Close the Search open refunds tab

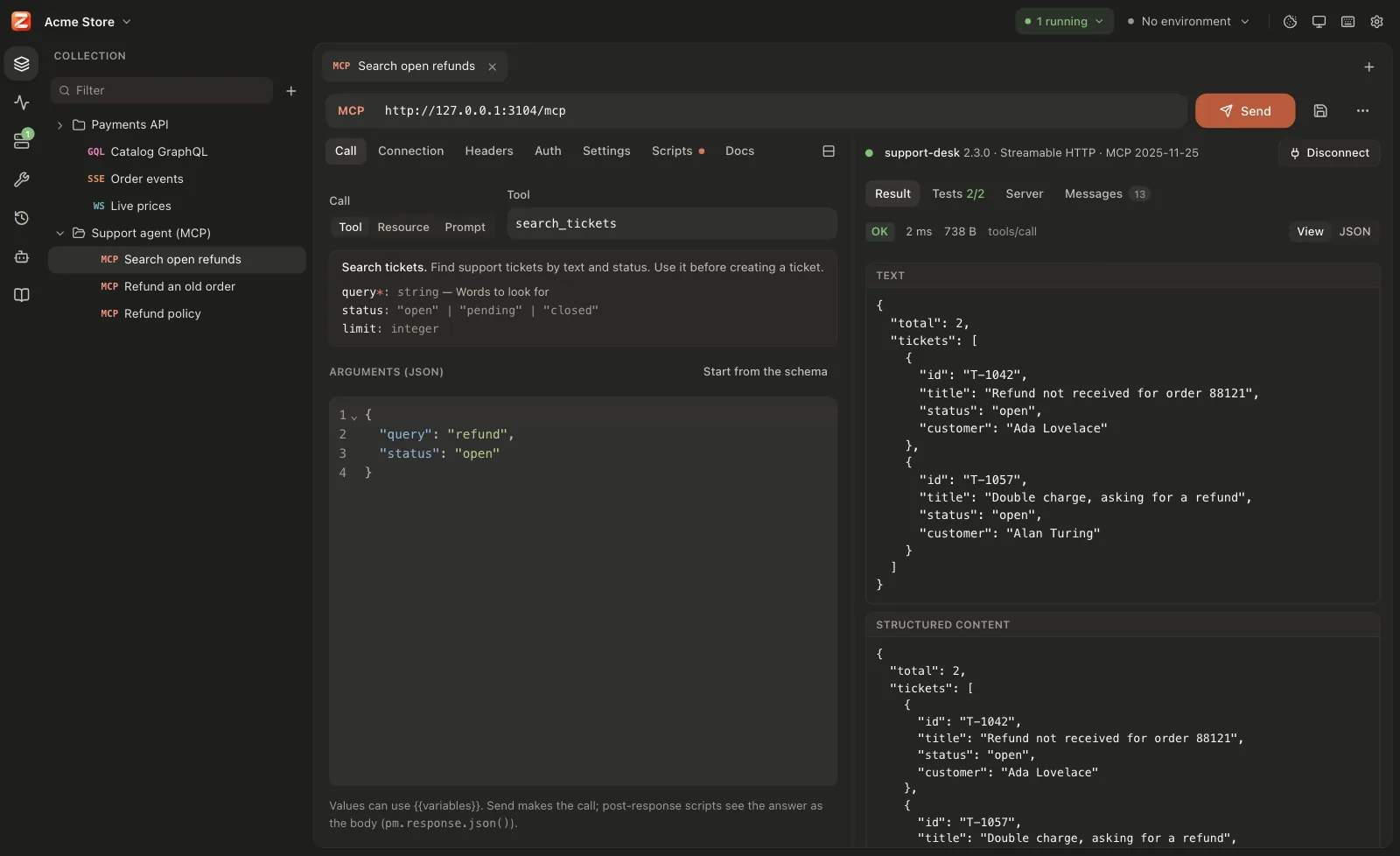[x=493, y=67]
